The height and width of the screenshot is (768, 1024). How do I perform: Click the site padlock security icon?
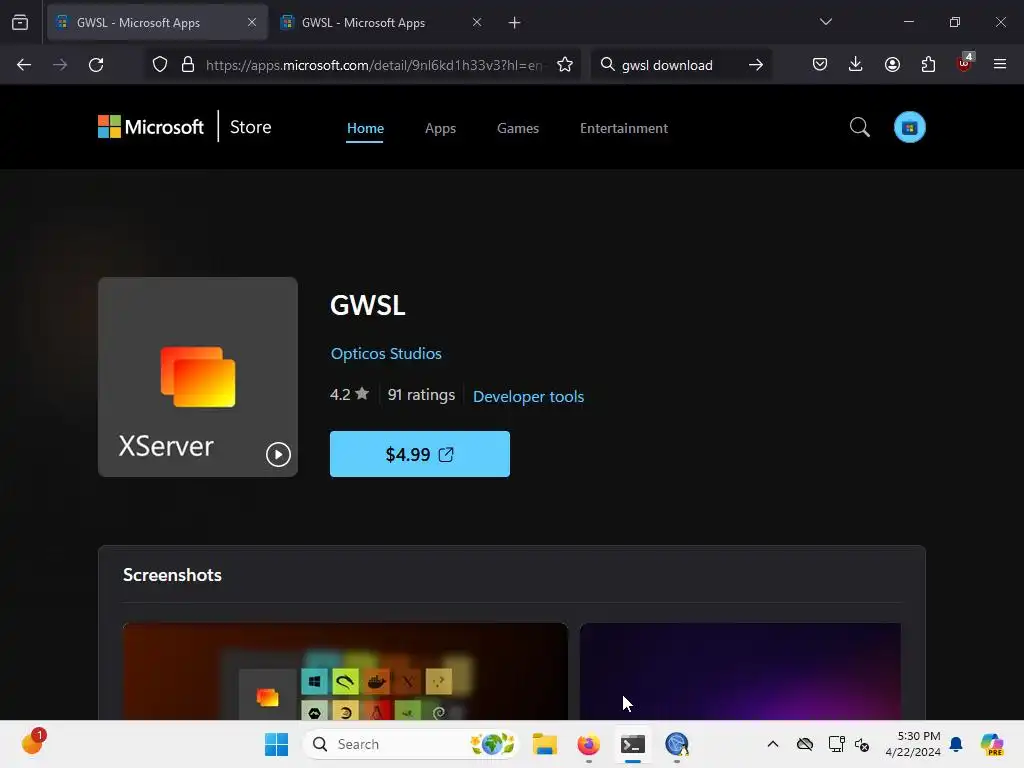click(188, 65)
